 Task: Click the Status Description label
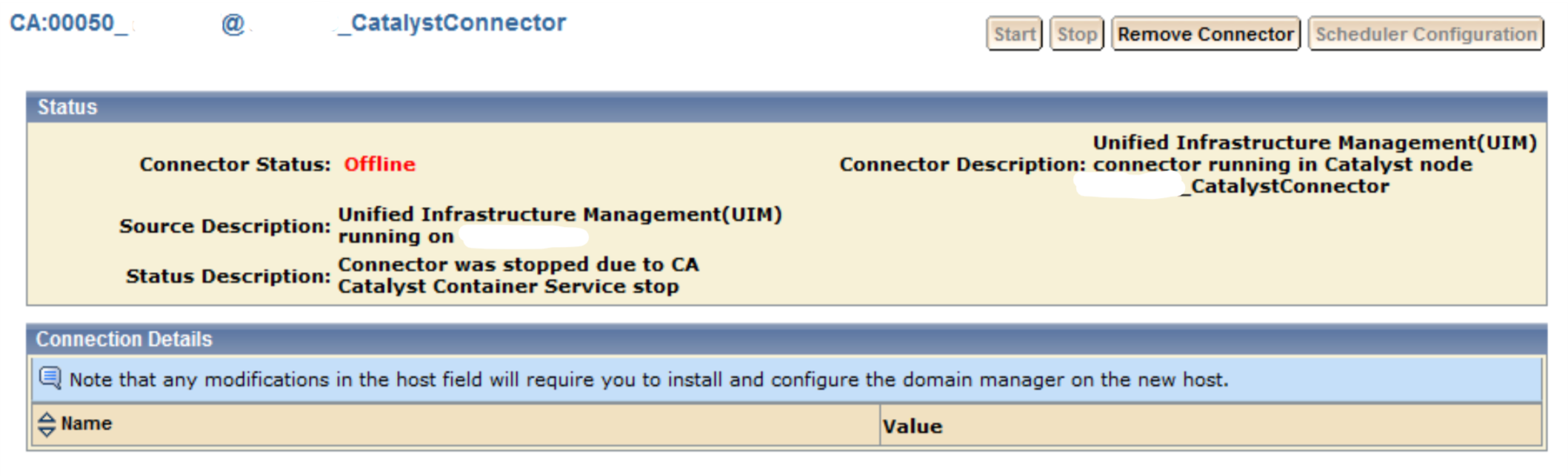pos(228,276)
